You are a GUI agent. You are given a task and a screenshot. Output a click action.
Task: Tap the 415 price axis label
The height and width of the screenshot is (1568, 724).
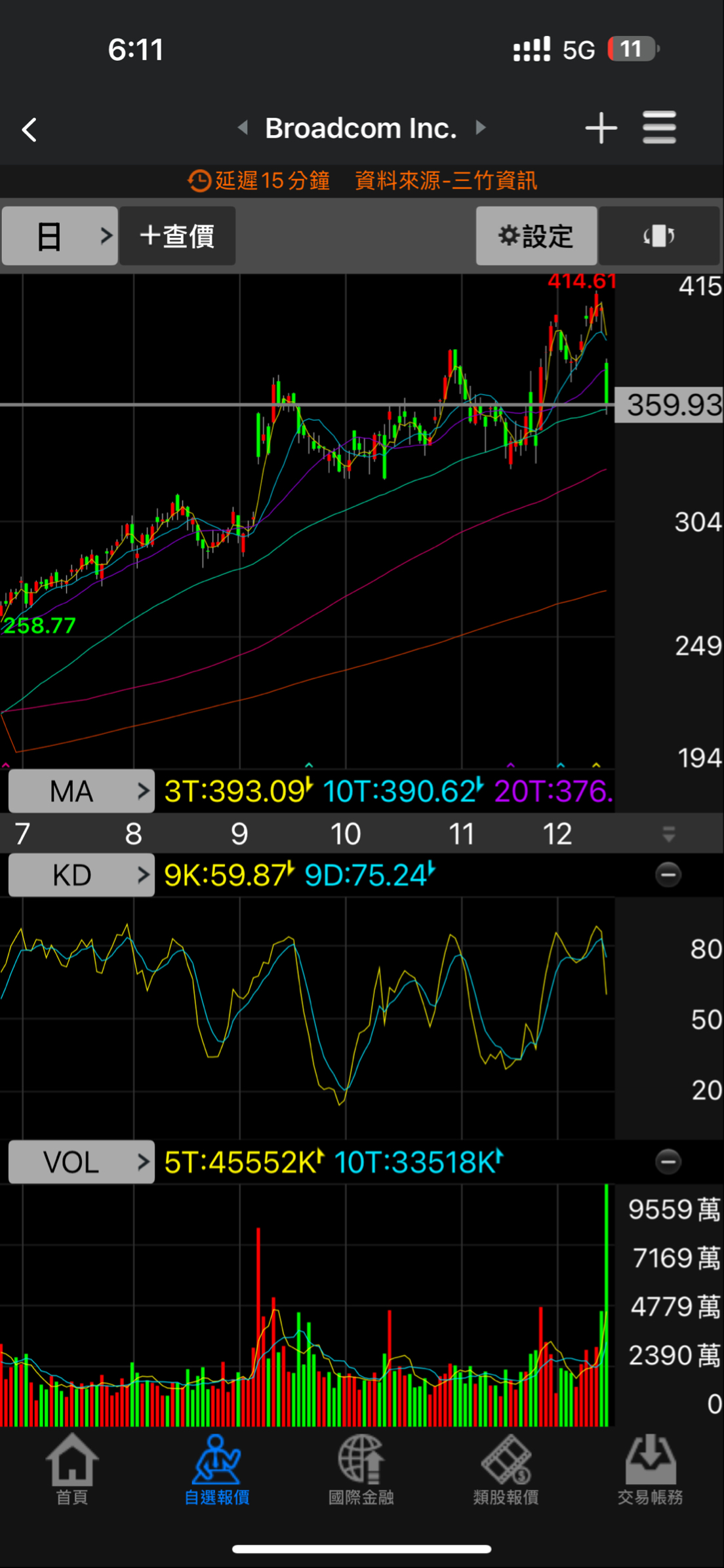tap(700, 286)
